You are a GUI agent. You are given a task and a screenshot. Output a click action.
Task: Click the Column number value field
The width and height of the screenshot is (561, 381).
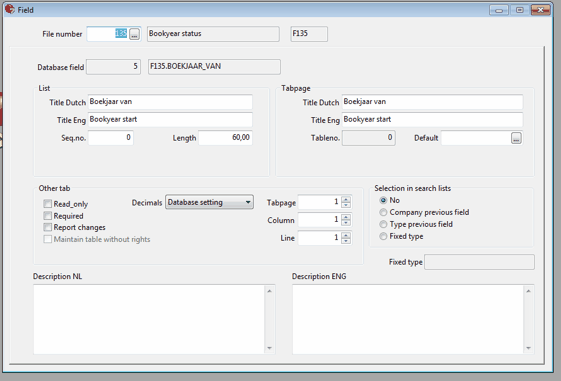(x=319, y=220)
